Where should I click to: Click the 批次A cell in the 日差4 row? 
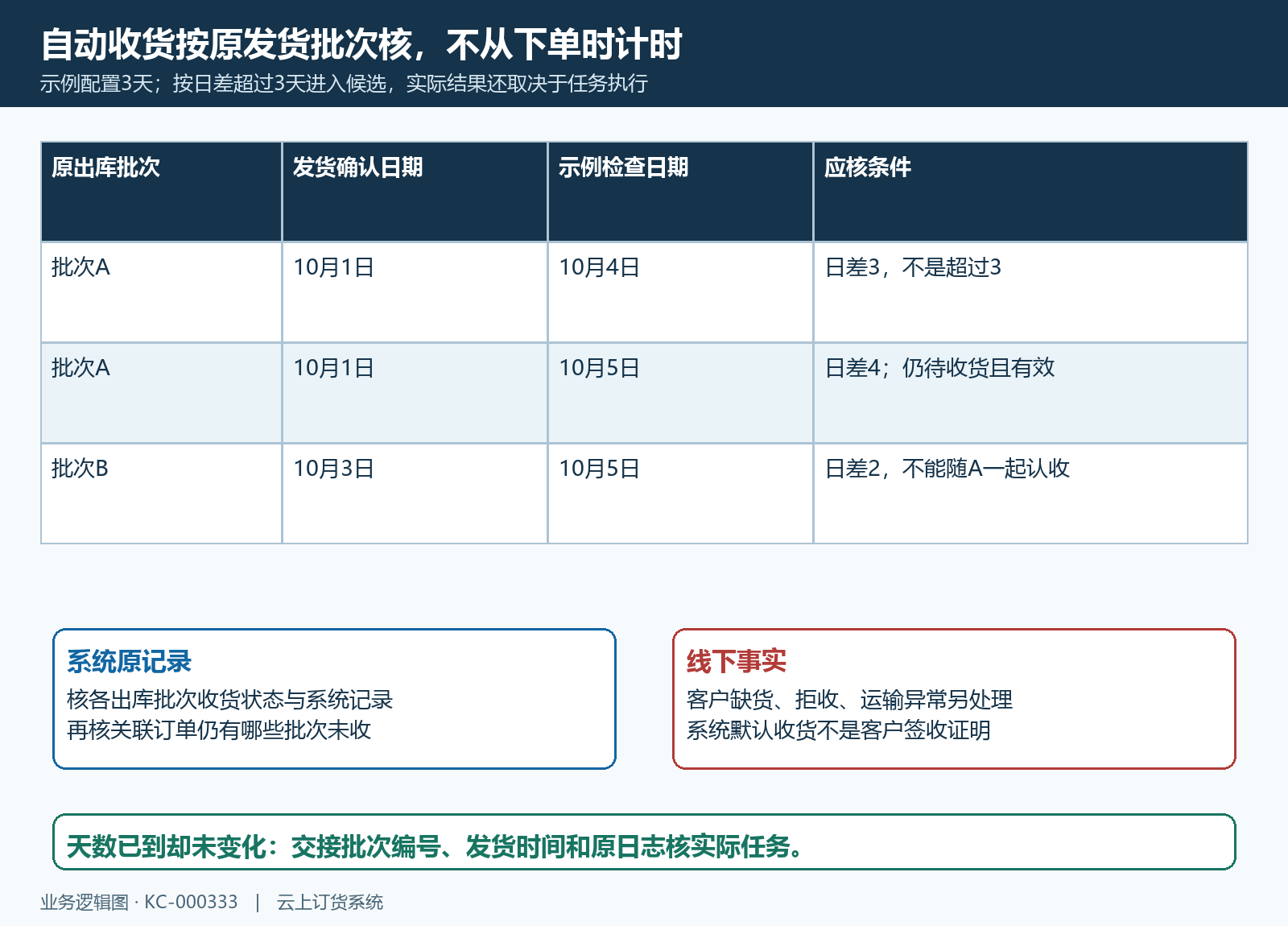(161, 393)
